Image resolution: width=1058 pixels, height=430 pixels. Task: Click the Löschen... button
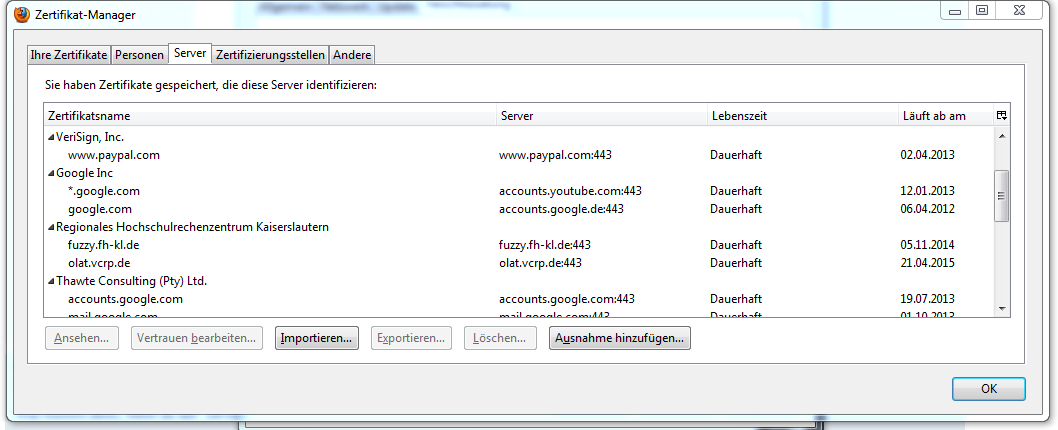[500, 338]
